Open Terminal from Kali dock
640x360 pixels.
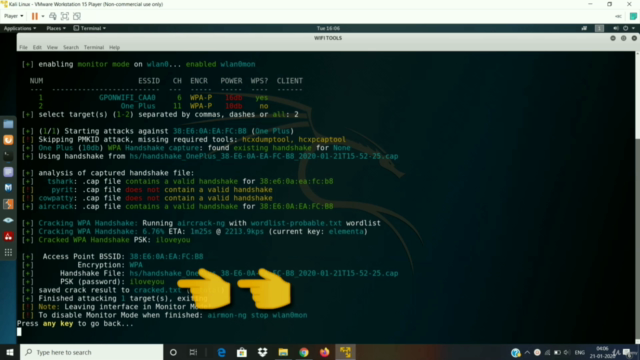pyautogui.click(x=8, y=156)
